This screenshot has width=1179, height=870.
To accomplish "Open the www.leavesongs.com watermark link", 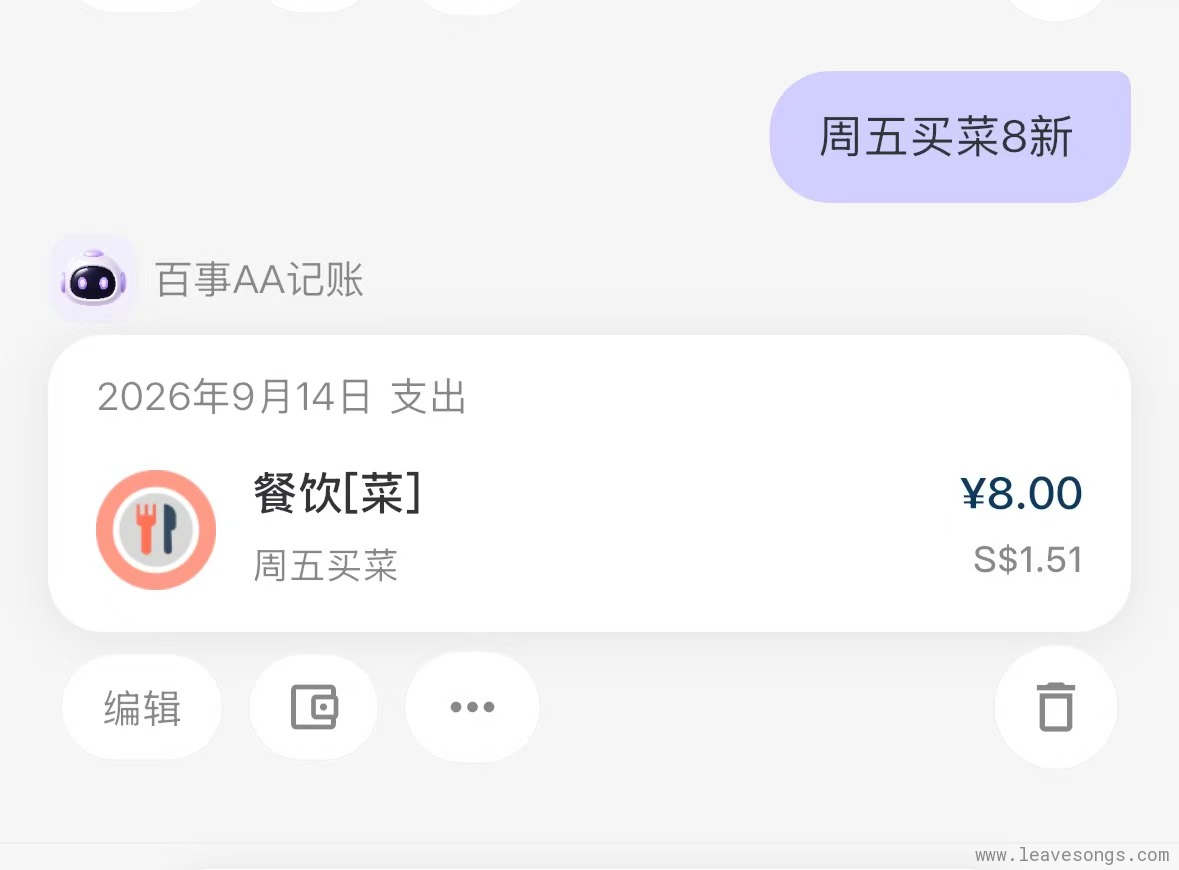I will [1072, 855].
